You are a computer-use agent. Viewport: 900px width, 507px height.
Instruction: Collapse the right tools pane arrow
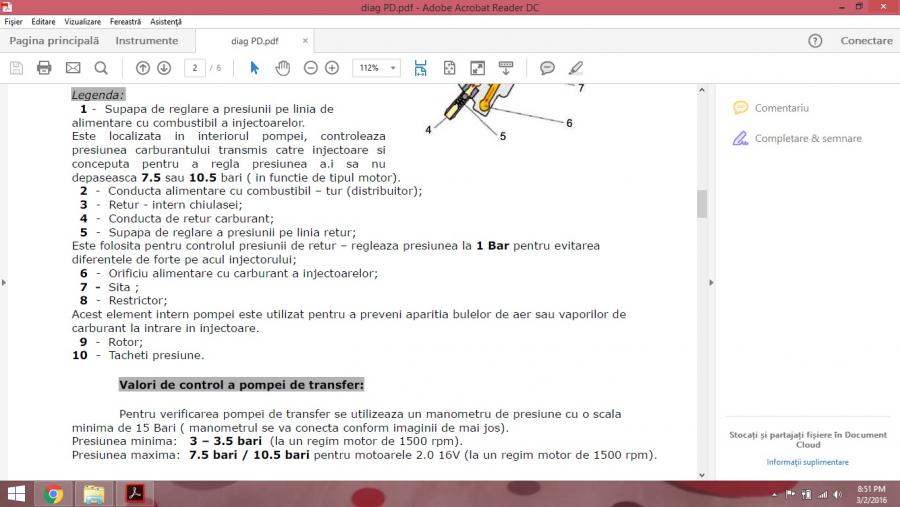pyautogui.click(x=711, y=283)
